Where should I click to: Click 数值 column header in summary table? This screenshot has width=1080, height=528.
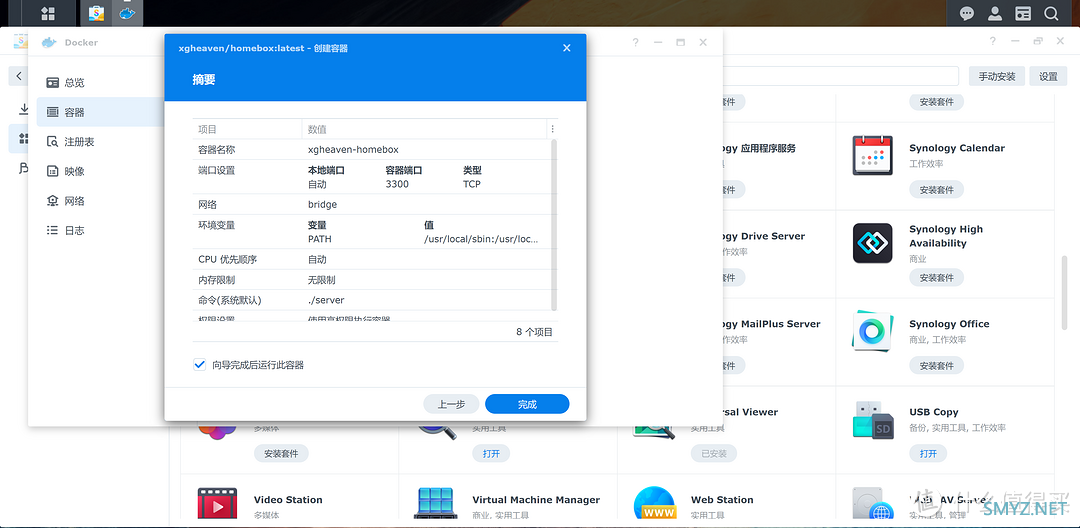tap(424, 129)
